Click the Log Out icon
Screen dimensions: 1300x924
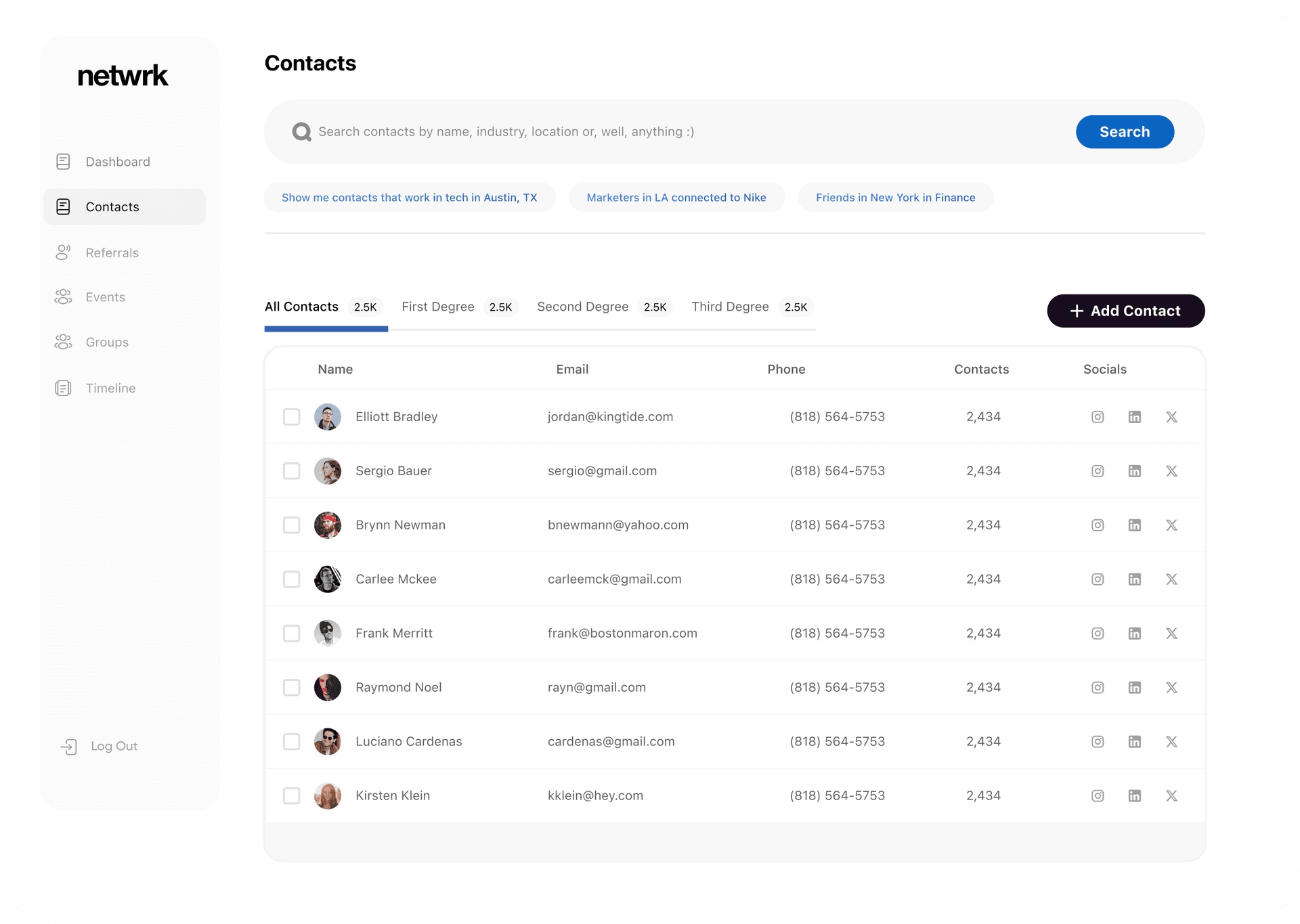pyautogui.click(x=69, y=747)
